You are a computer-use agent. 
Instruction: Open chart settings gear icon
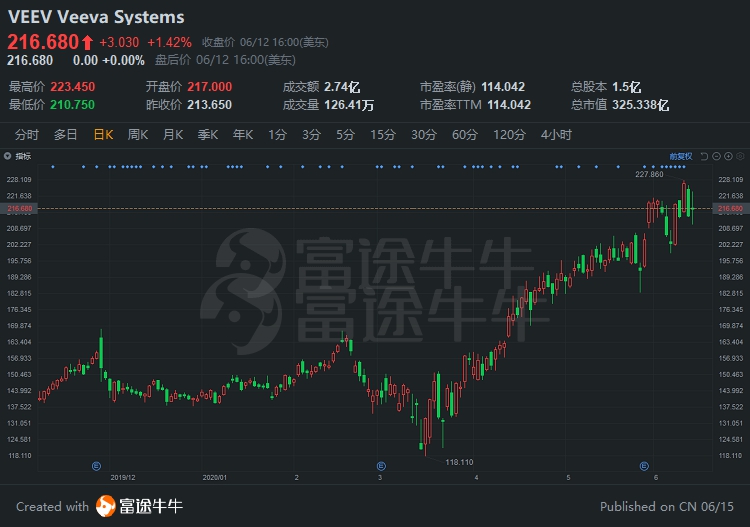[741, 156]
